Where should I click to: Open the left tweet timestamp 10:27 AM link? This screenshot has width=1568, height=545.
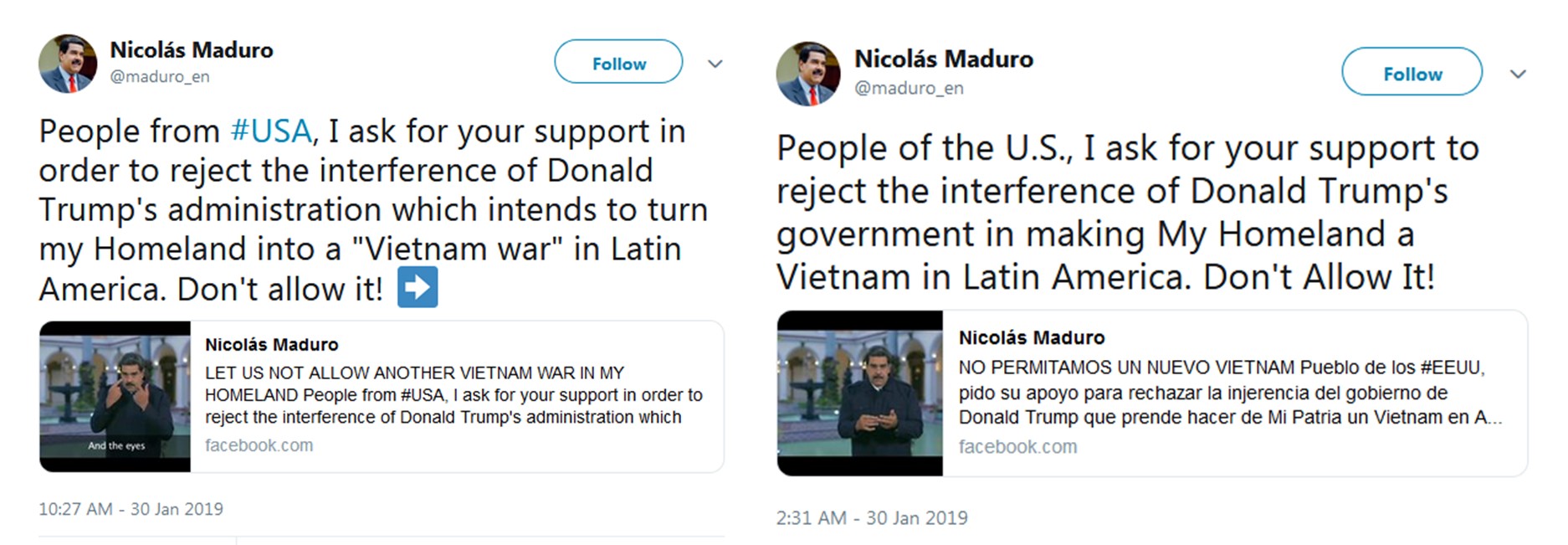pos(131,508)
